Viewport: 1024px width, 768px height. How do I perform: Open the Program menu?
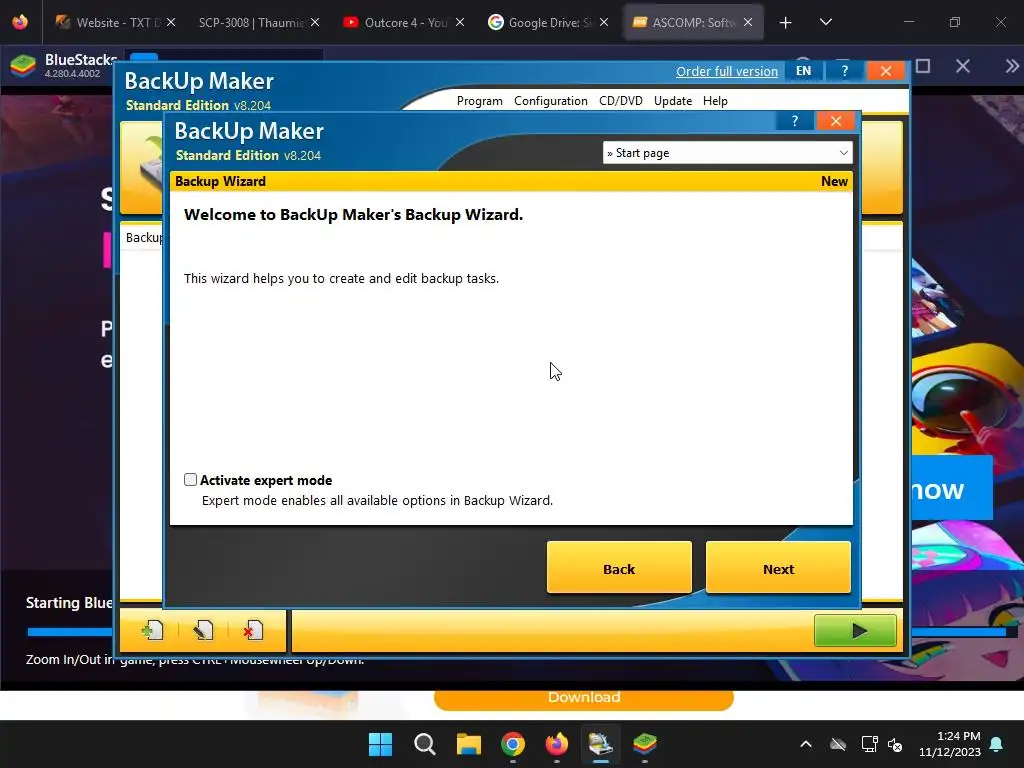click(479, 101)
